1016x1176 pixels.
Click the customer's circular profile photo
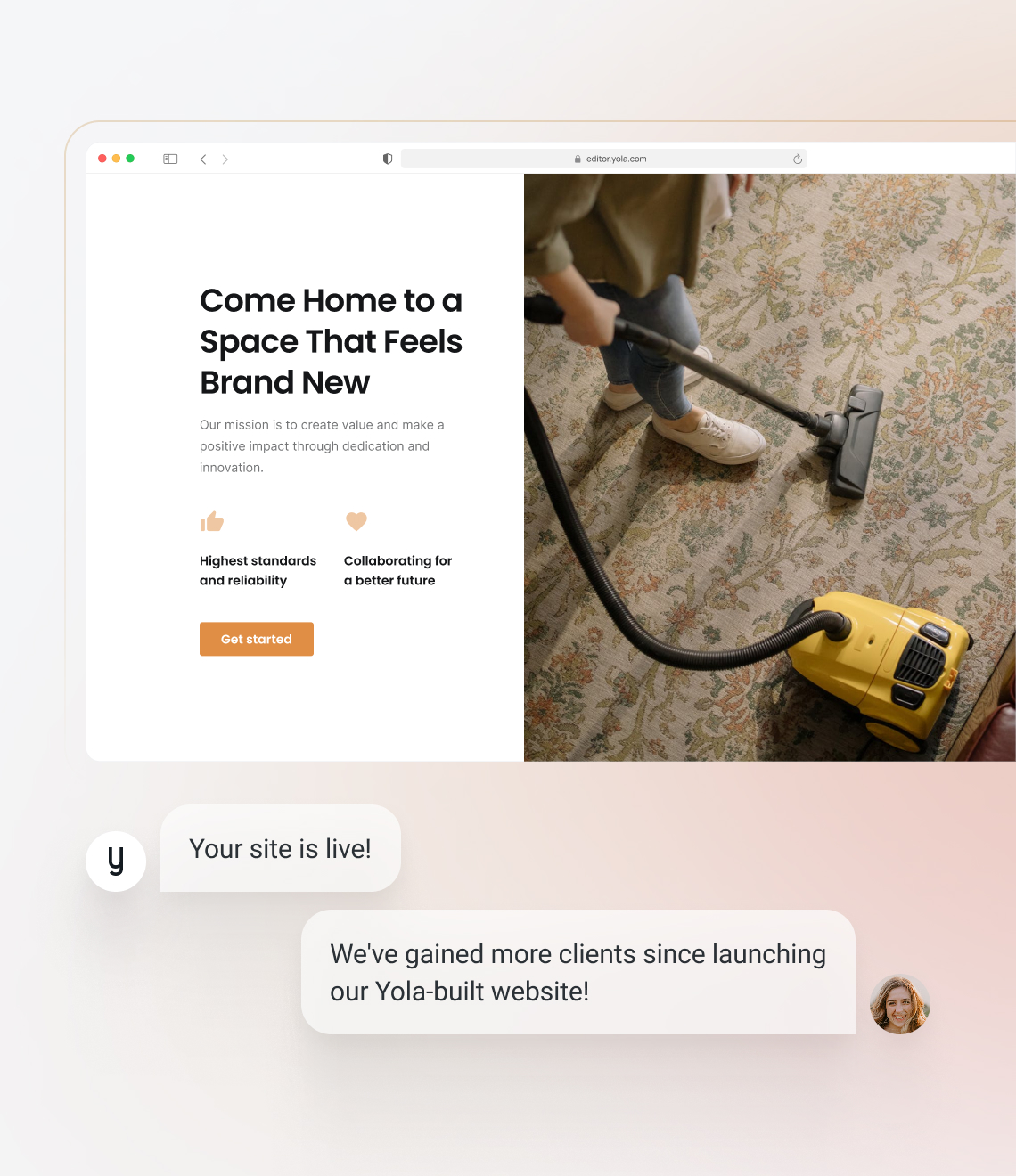point(899,1004)
